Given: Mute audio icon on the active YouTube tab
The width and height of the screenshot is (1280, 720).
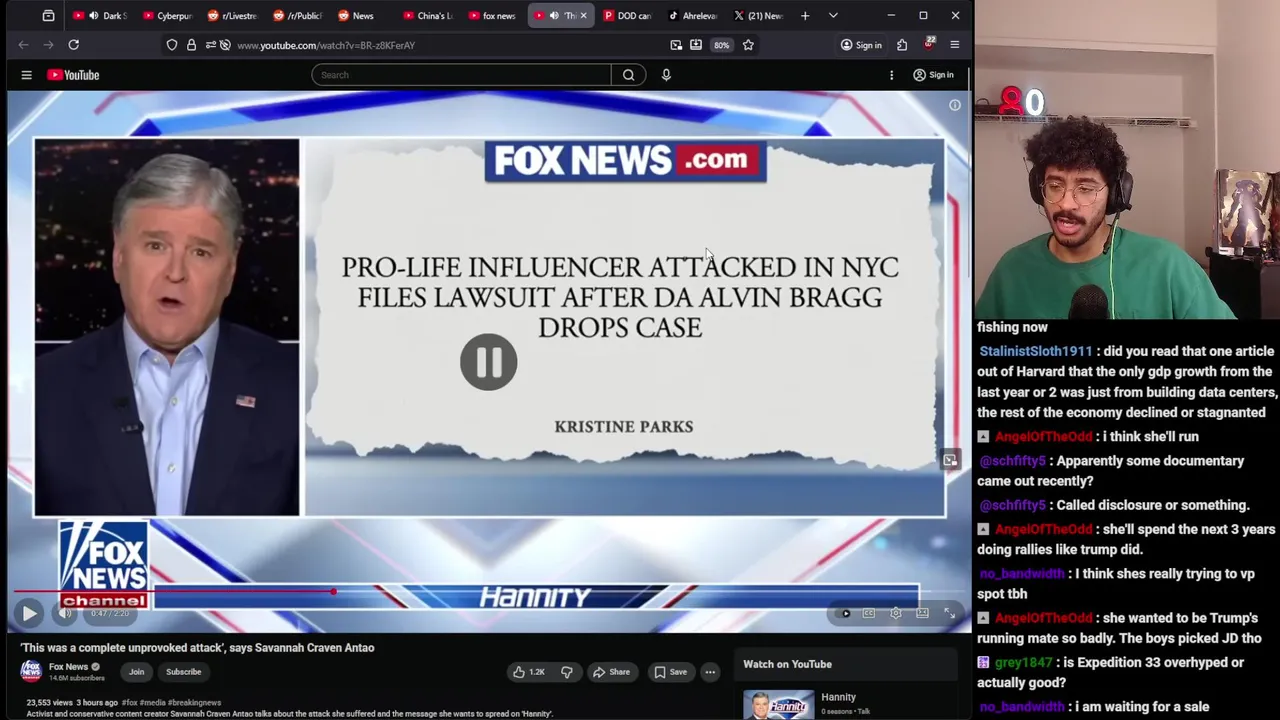Looking at the screenshot, I should (554, 16).
